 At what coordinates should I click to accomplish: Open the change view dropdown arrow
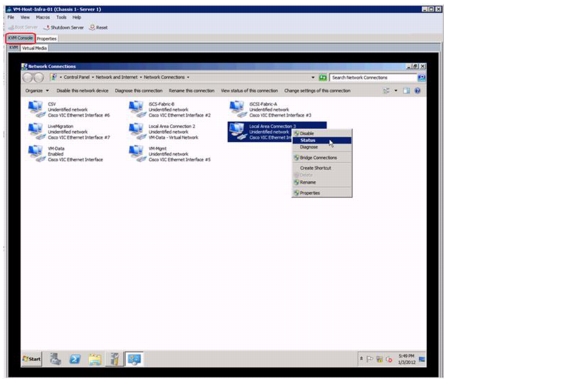pyautogui.click(x=396, y=91)
